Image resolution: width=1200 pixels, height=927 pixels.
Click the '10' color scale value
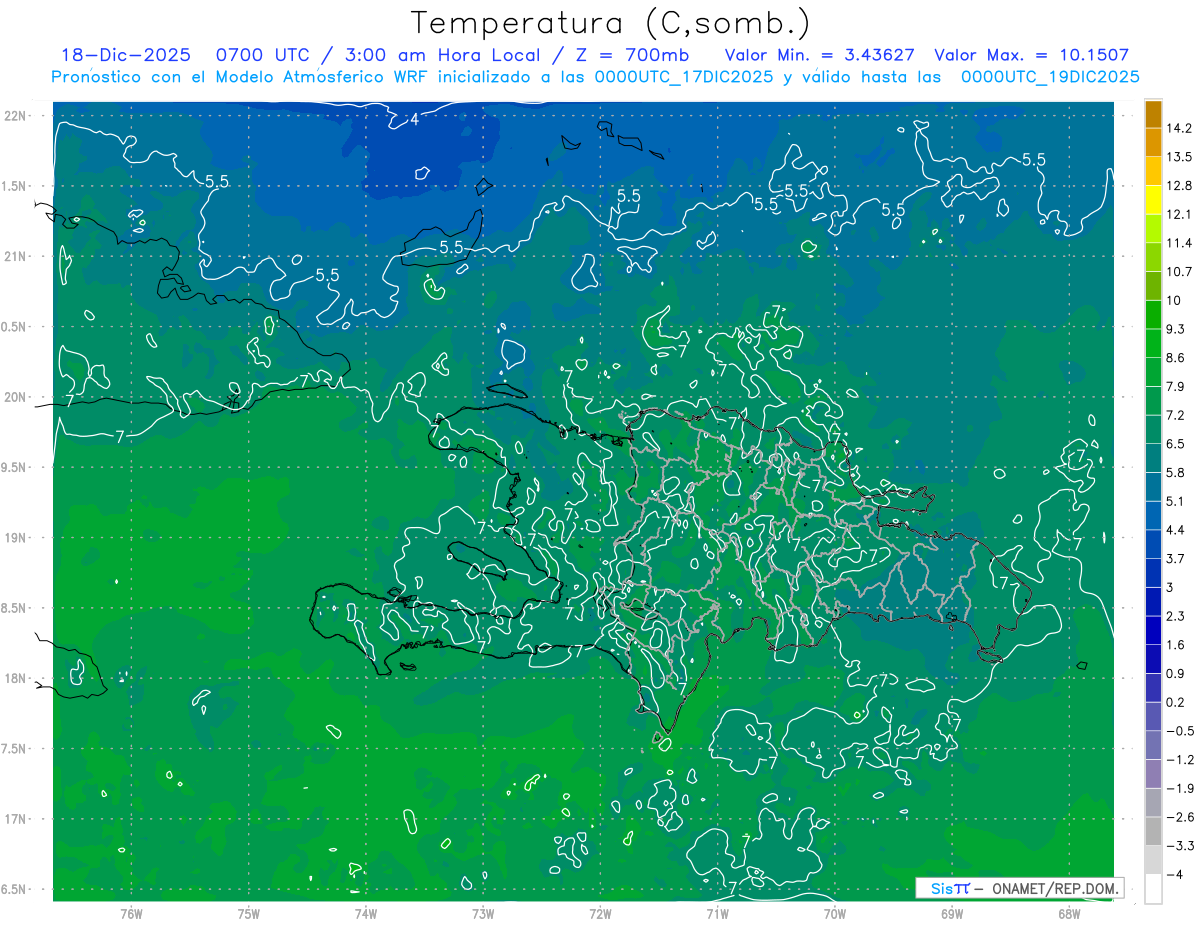point(1174,300)
